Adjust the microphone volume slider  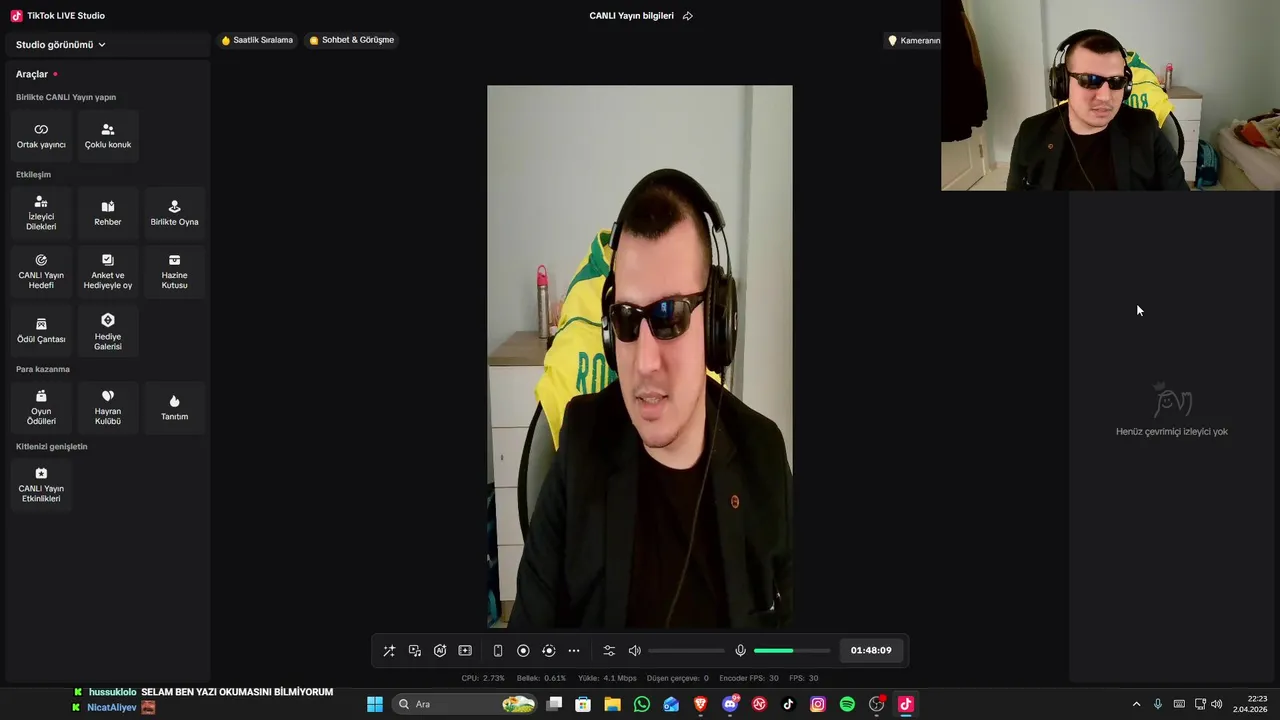[792, 651]
